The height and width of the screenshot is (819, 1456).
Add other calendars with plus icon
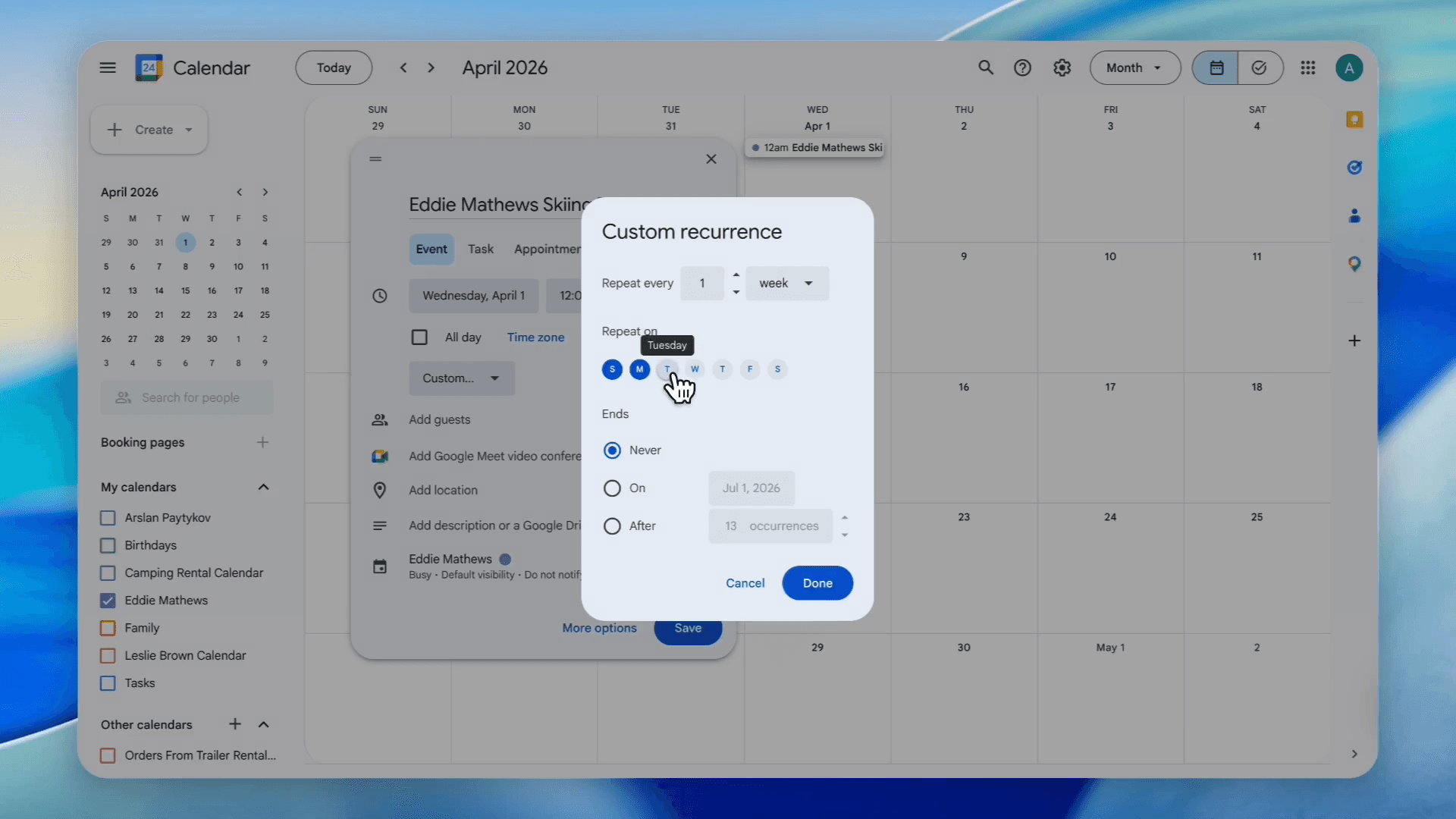[x=235, y=724]
